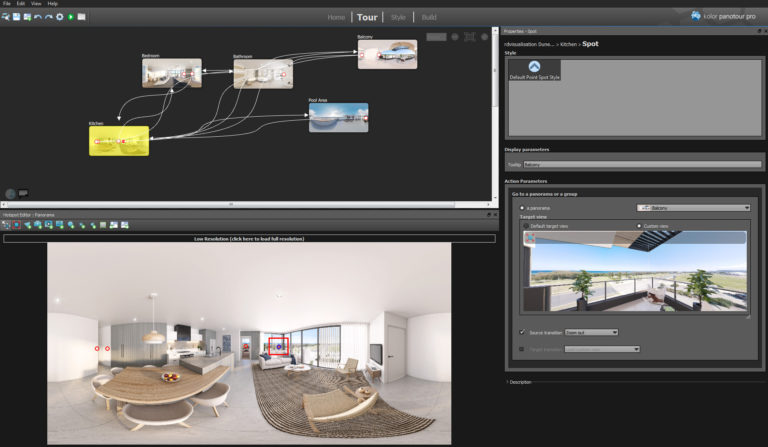Uncheck the Source transition checkbox
This screenshot has width=768, height=447.
(522, 332)
